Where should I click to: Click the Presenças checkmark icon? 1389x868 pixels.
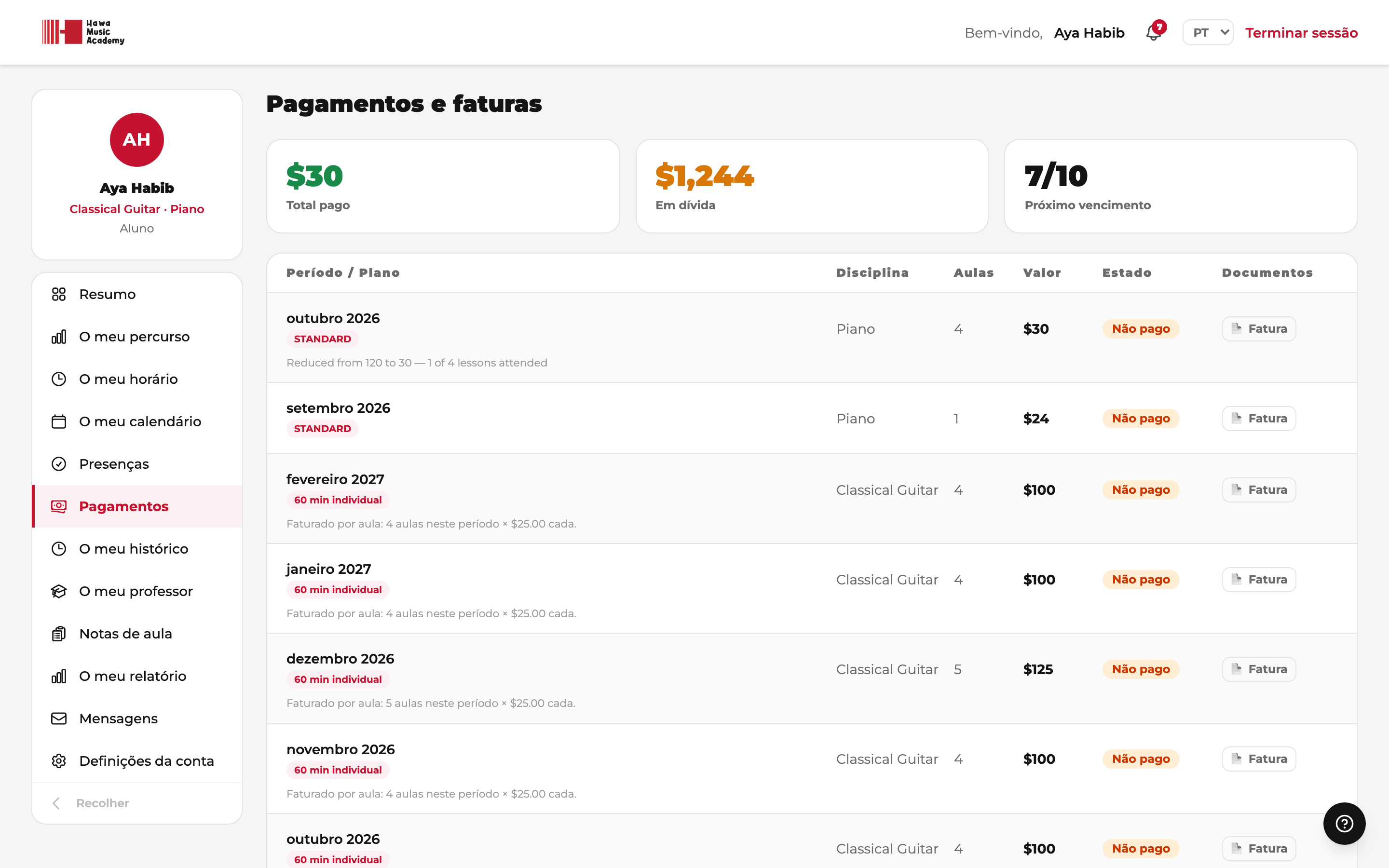coord(58,464)
